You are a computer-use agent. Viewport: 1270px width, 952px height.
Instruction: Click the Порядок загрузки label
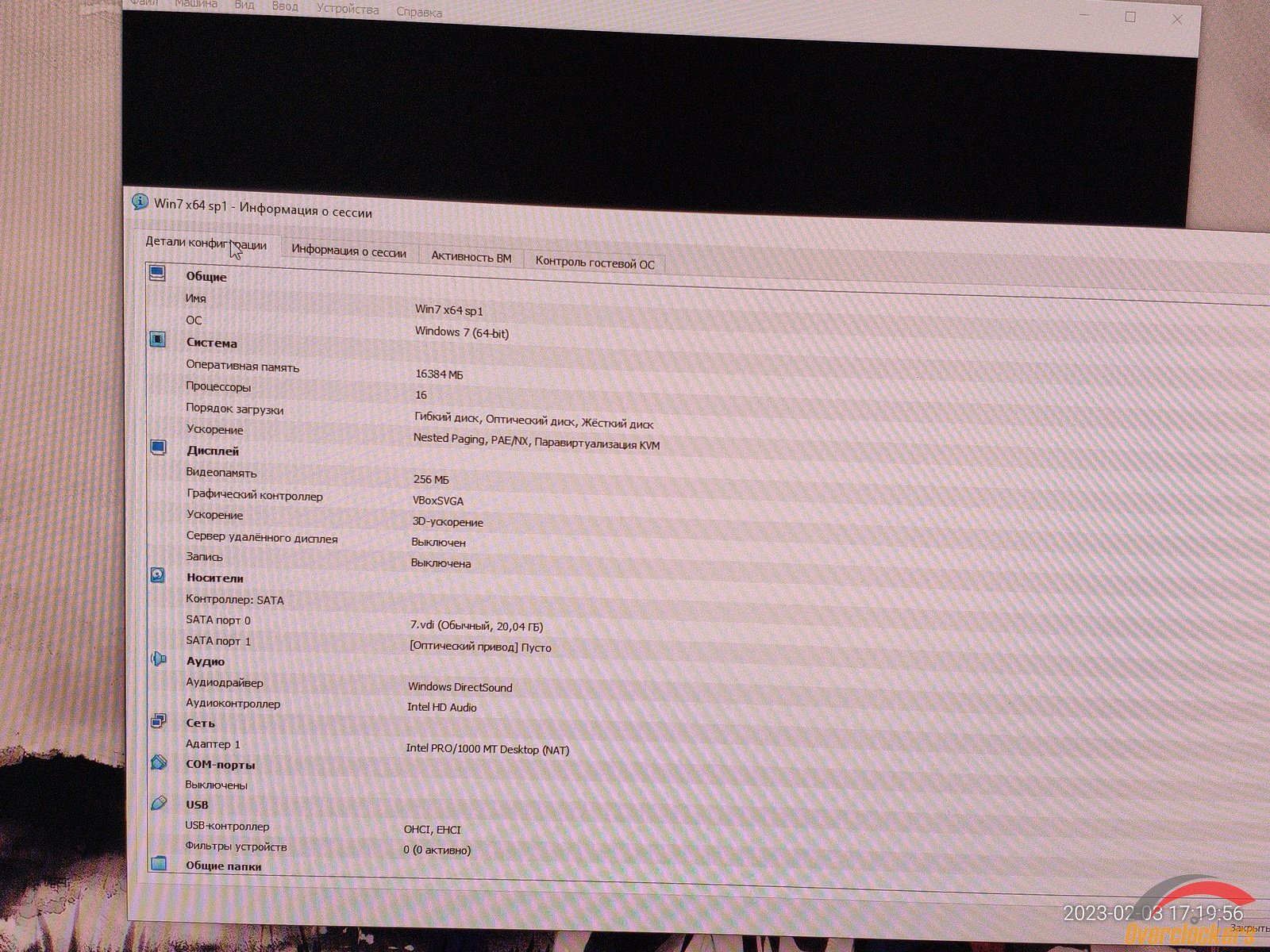(235, 409)
